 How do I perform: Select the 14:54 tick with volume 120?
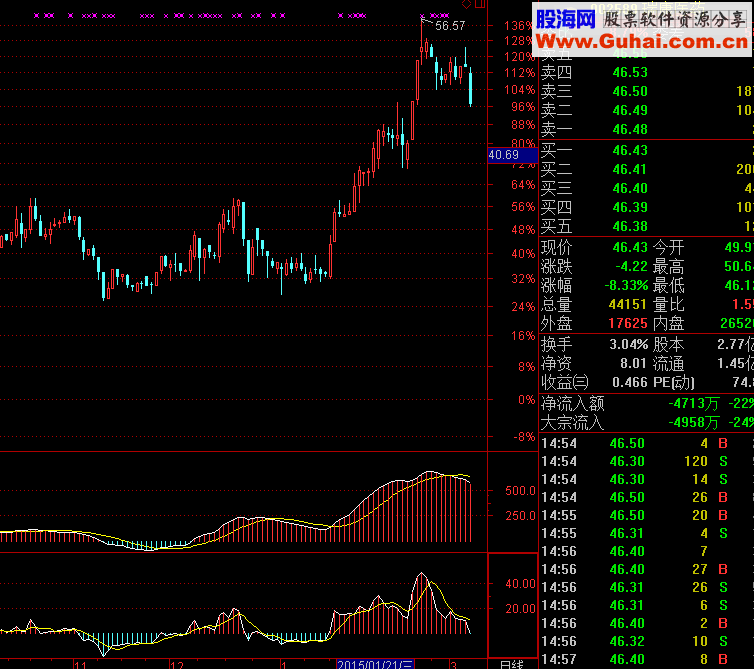(646, 462)
